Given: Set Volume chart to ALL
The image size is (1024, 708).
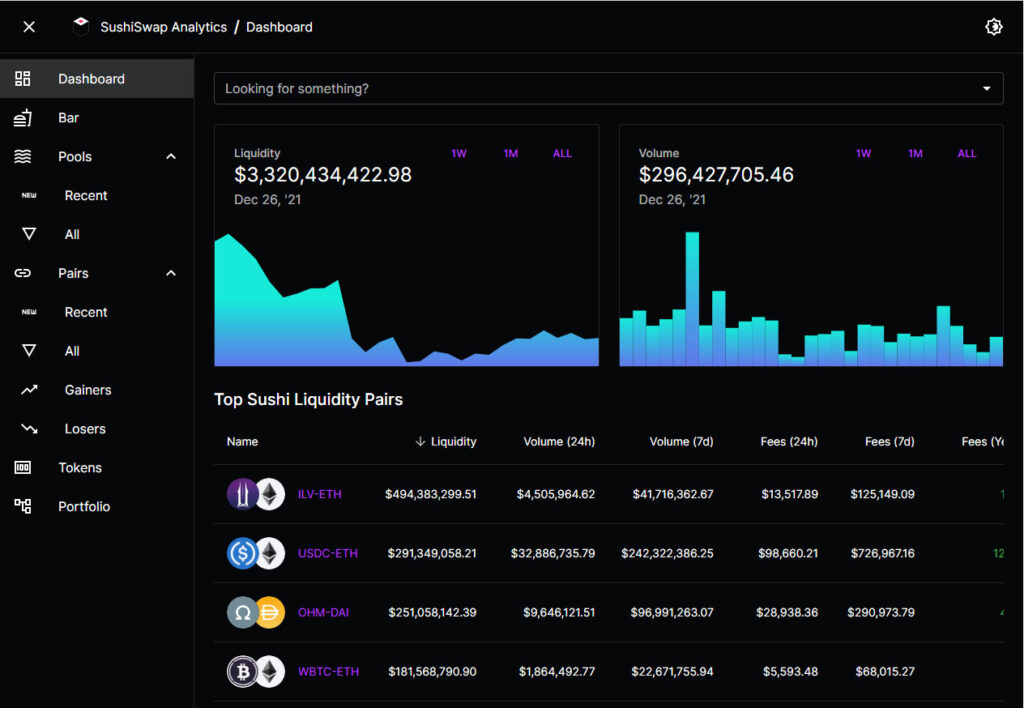Looking at the screenshot, I should pyautogui.click(x=967, y=153).
